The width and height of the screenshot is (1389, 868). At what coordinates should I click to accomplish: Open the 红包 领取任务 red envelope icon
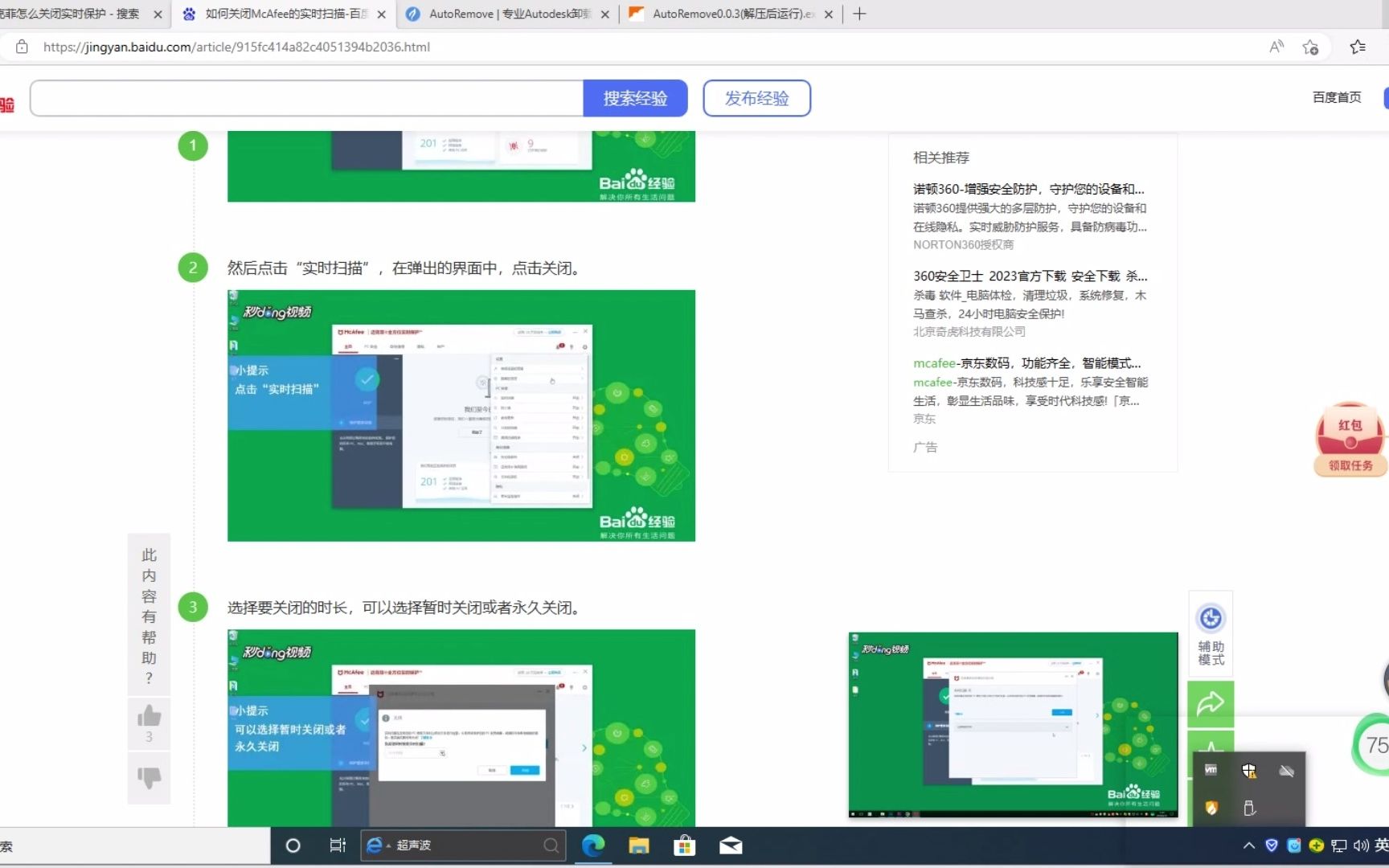coord(1350,439)
